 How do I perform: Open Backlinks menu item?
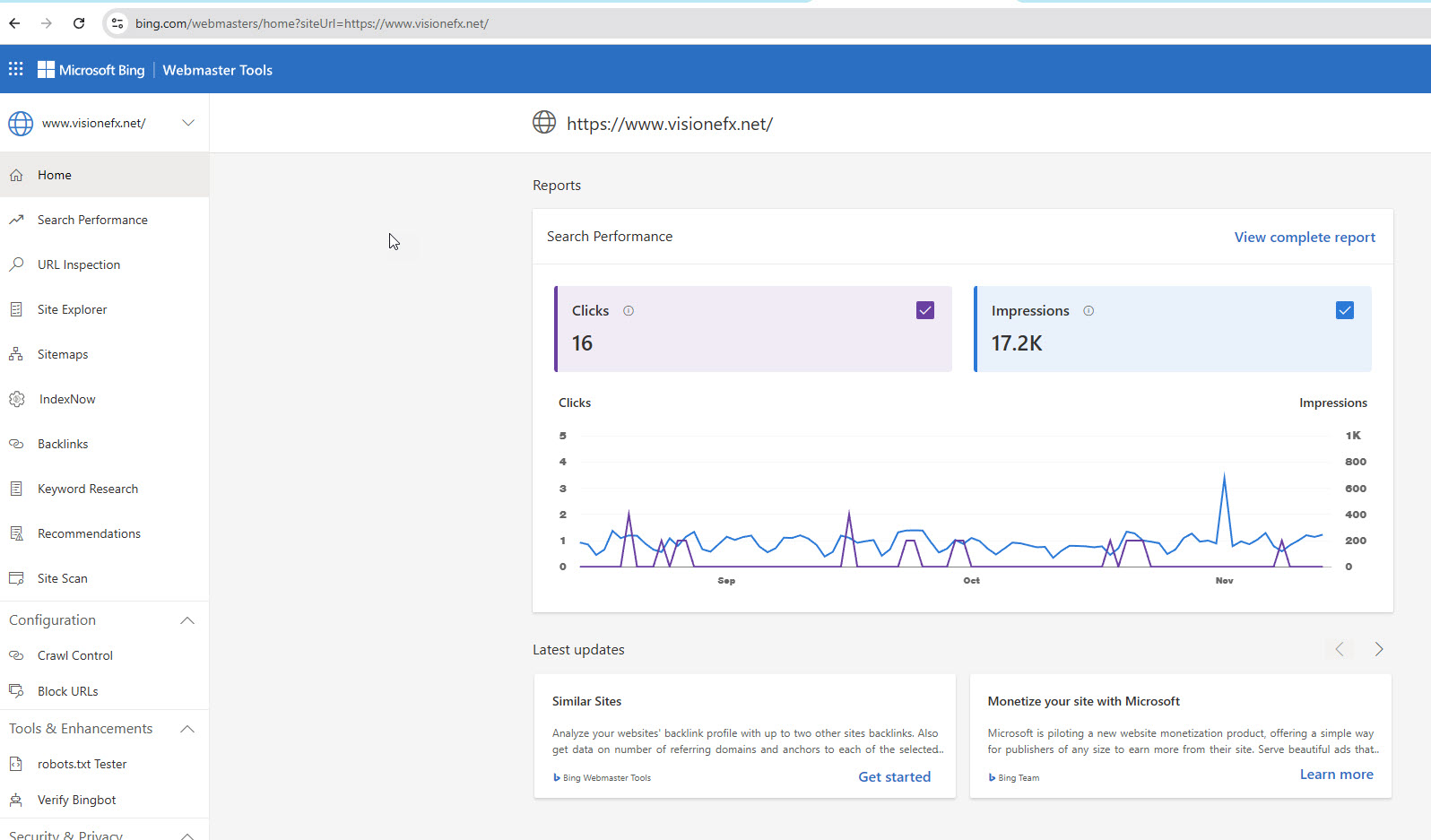(x=104, y=444)
